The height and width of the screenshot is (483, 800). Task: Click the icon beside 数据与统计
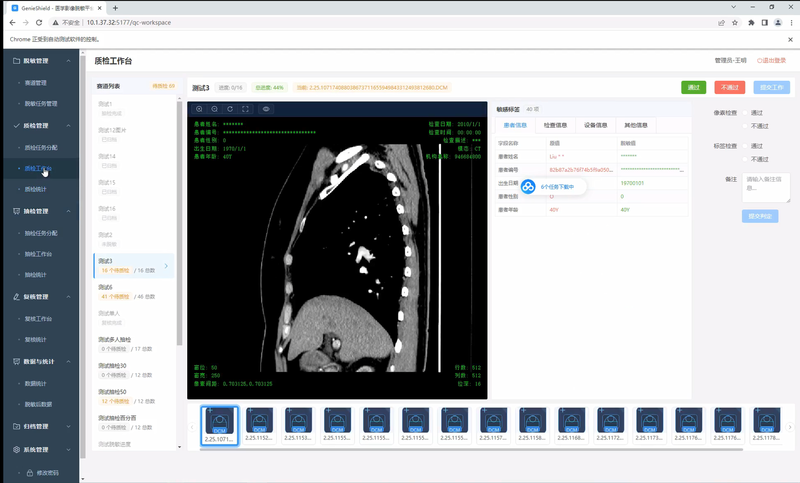click(x=16, y=362)
